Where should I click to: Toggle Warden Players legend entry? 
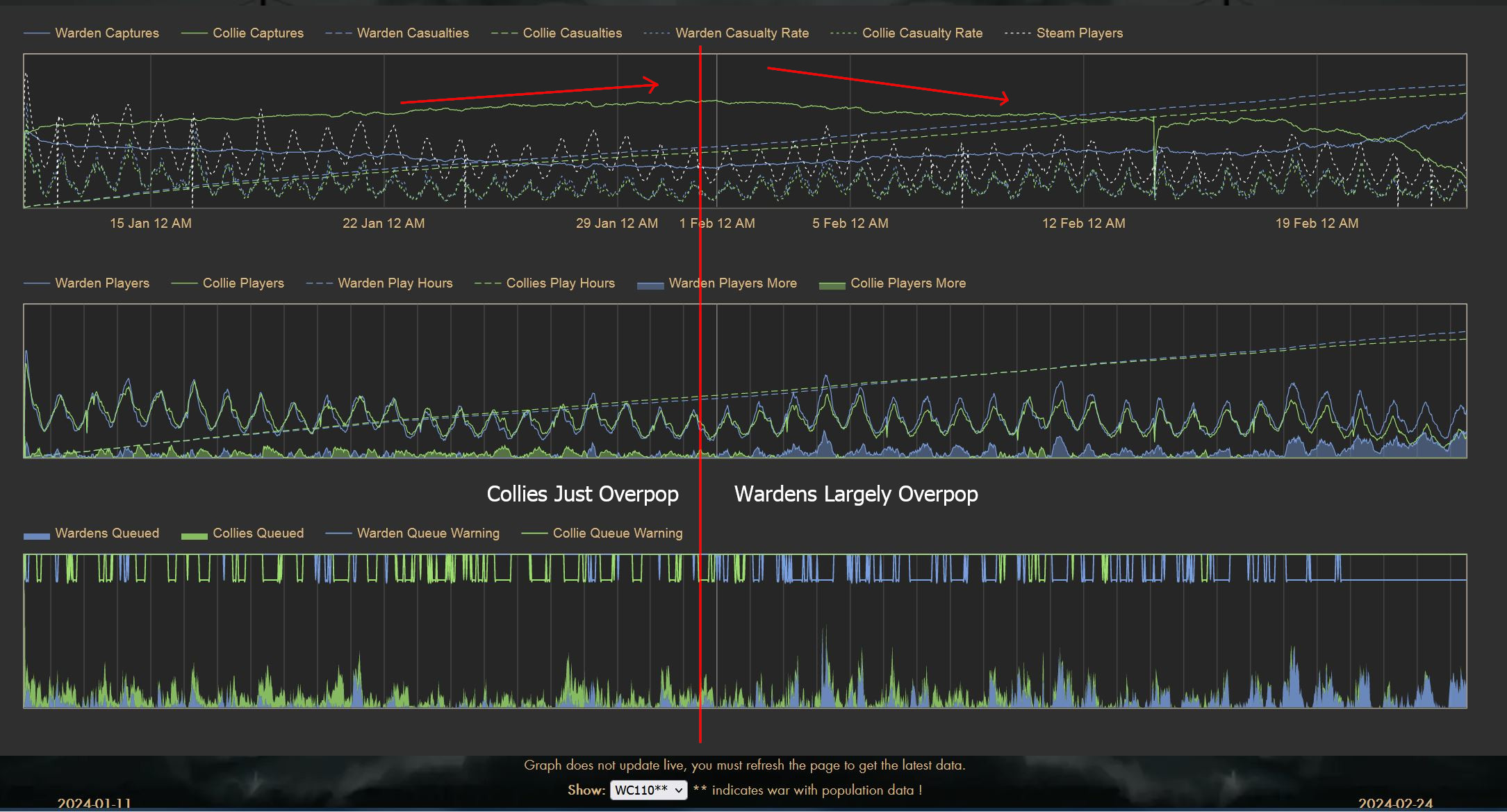click(x=101, y=283)
